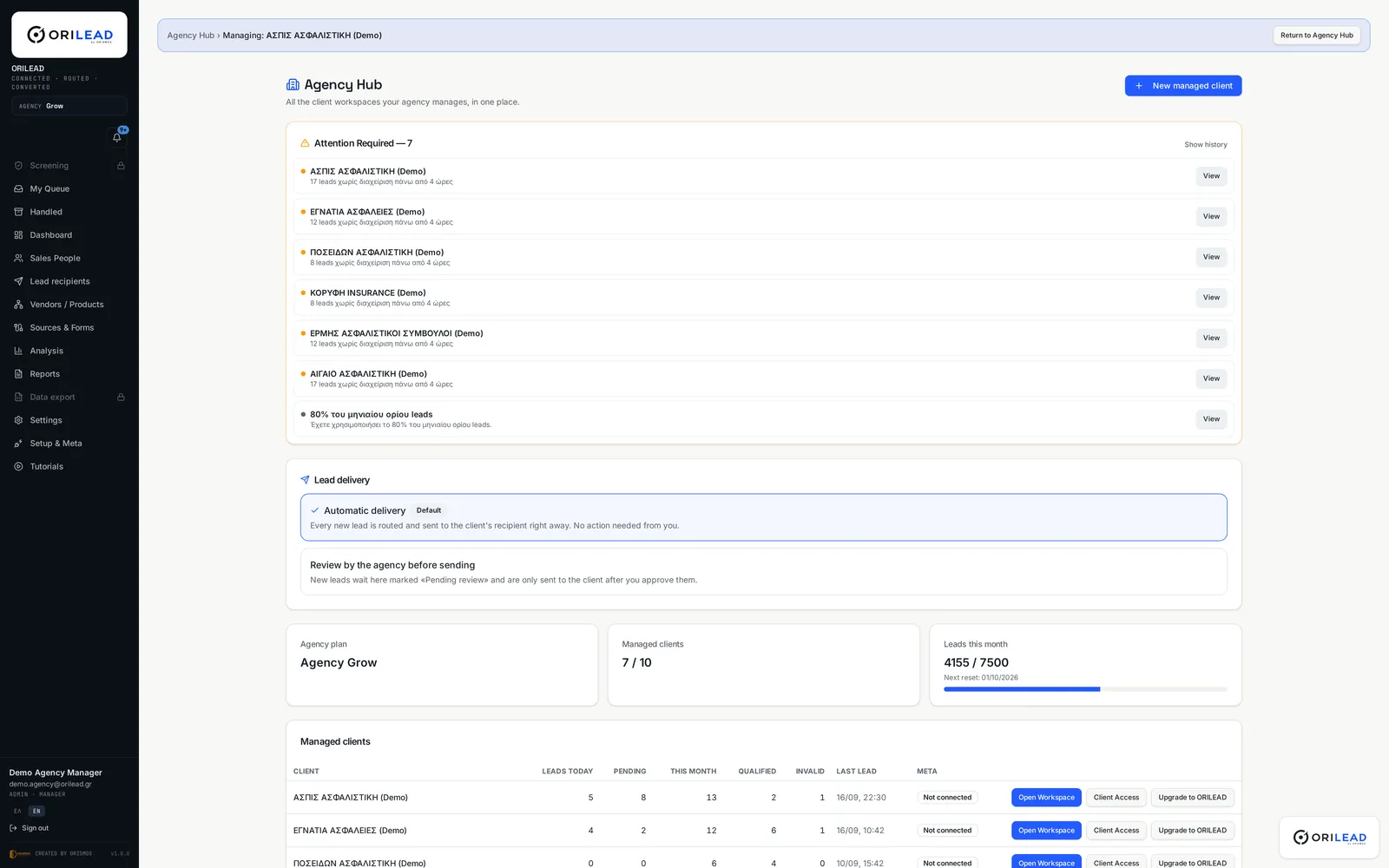Click the Default tag on Automatic delivery
Viewport: 1389px width, 868px height.
click(429, 510)
